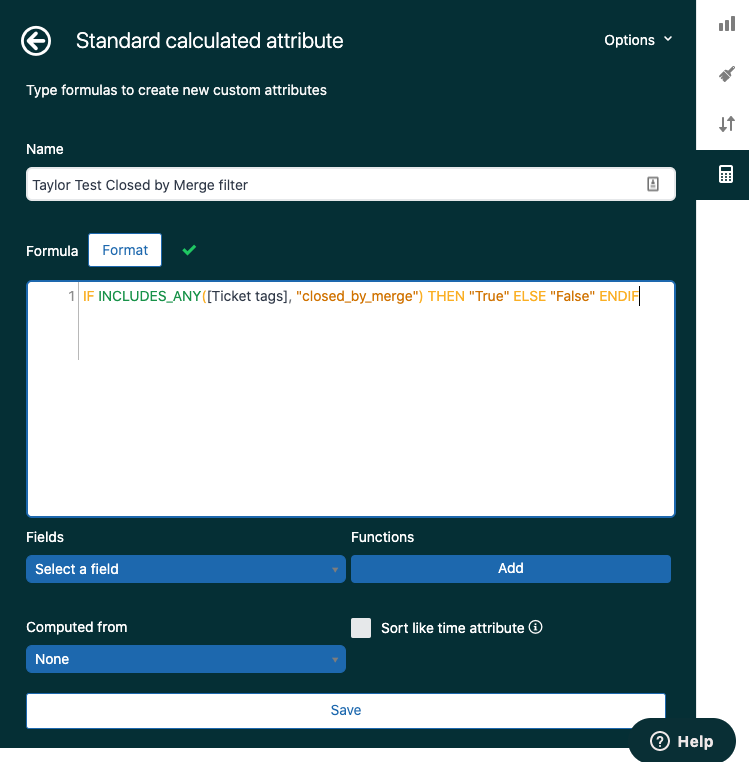Click the Add button under Functions
749x762 pixels.
pos(510,568)
